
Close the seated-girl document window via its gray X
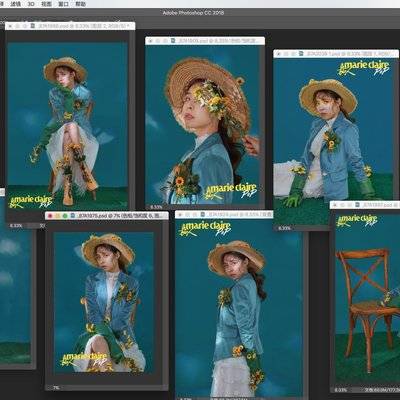coord(10,25)
